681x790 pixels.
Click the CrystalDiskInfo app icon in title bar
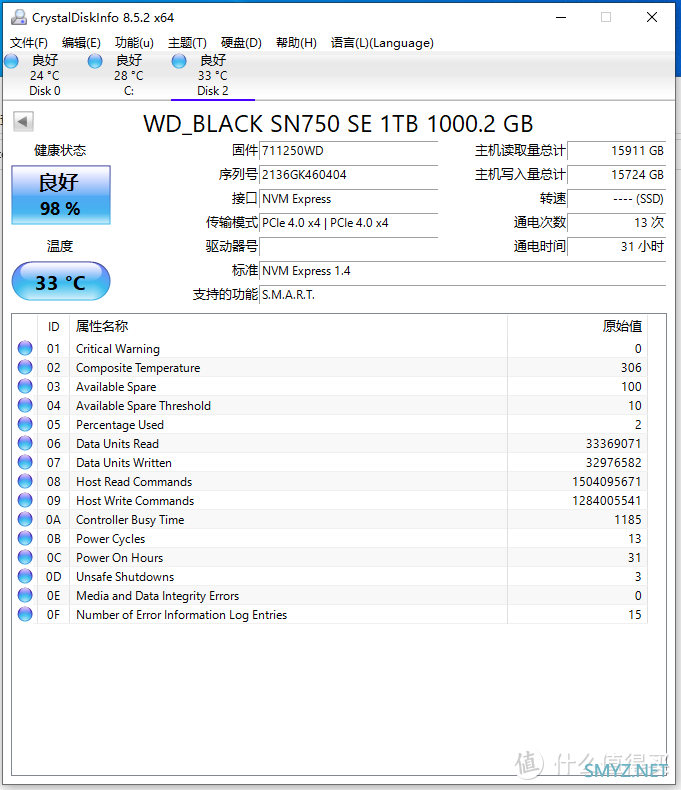click(x=19, y=18)
